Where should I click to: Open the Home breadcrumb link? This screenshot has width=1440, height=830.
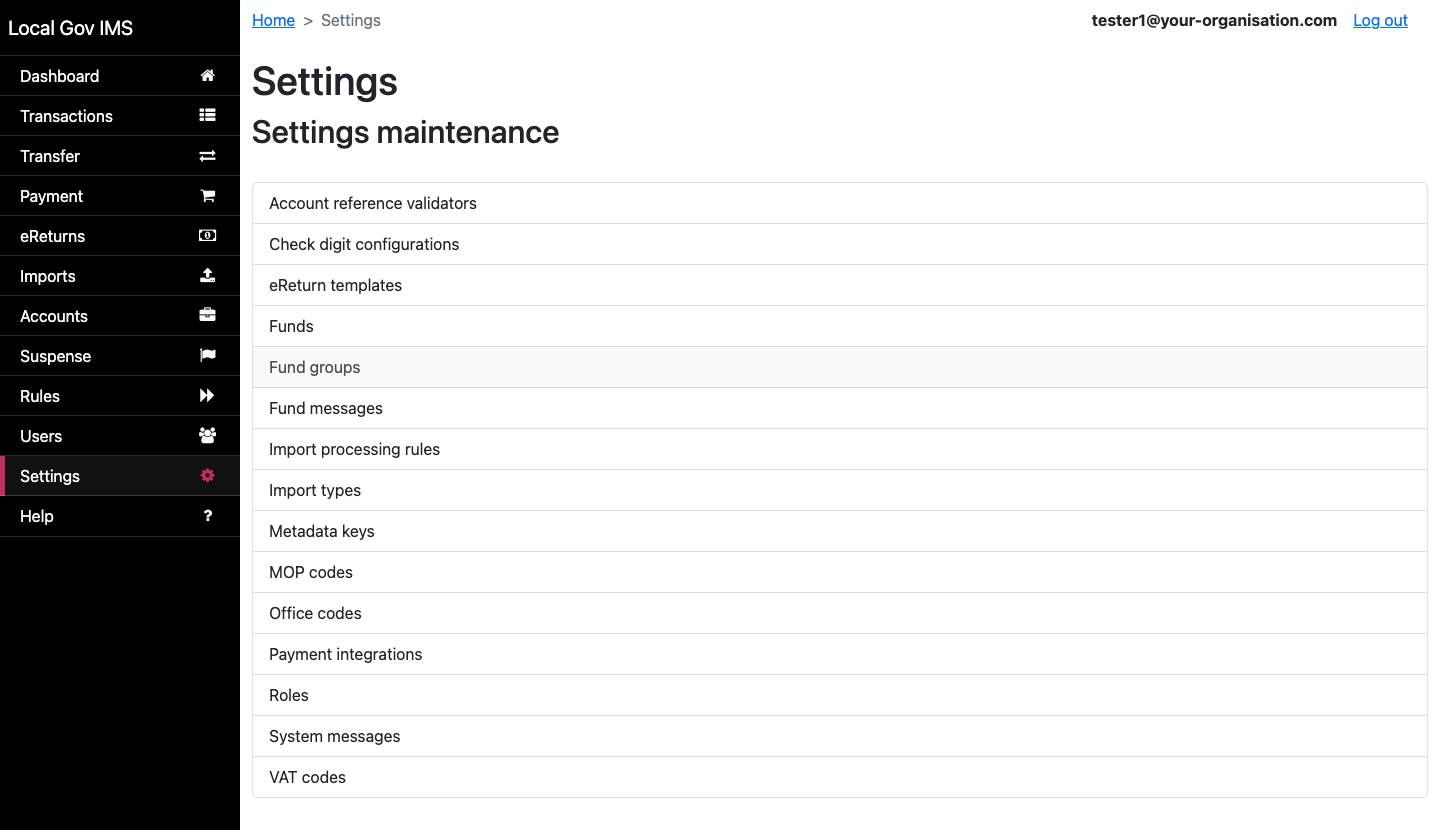click(x=273, y=20)
